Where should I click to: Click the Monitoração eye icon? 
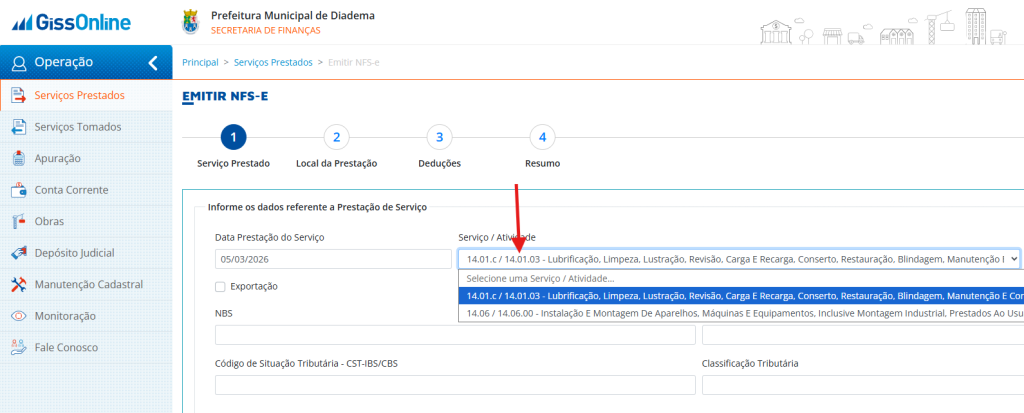pos(17,316)
